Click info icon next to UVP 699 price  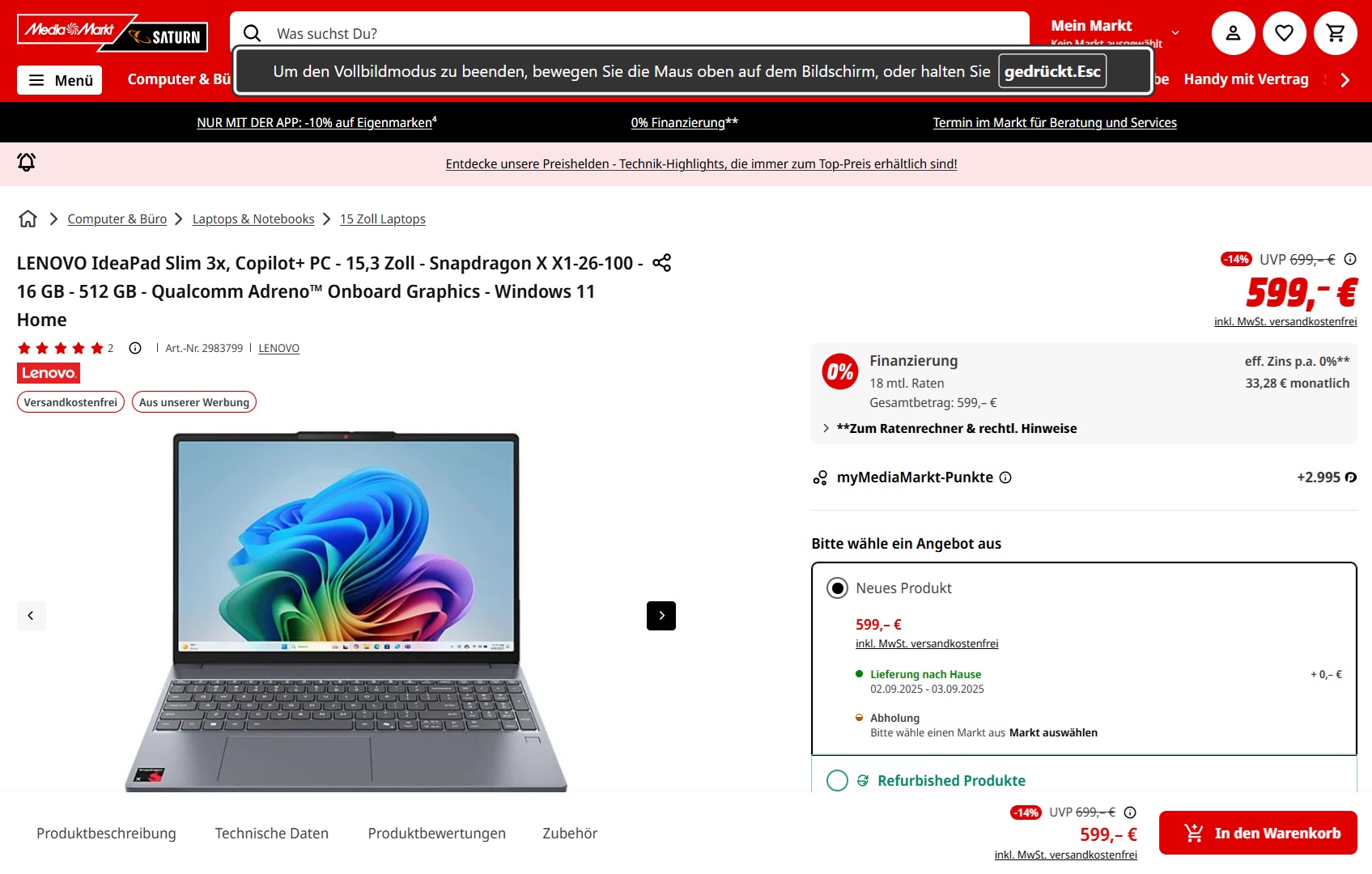[x=1350, y=259]
